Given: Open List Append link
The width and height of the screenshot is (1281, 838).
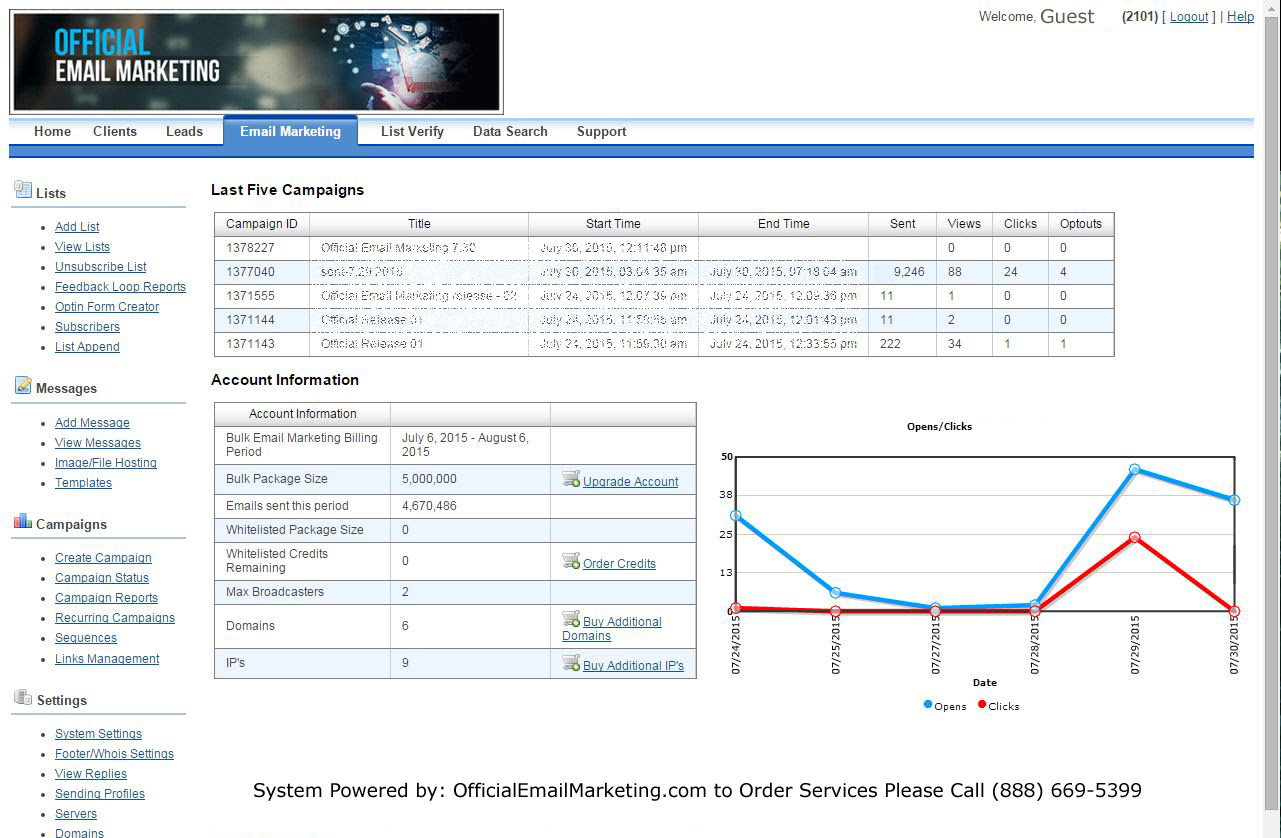Looking at the screenshot, I should point(87,347).
